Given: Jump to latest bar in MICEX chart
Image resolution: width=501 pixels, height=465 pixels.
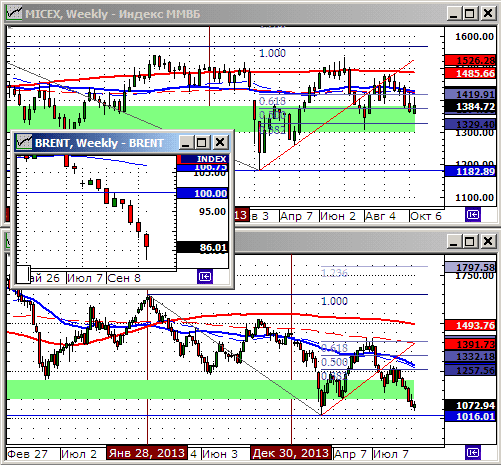Looking at the screenshot, I should tap(473, 215).
